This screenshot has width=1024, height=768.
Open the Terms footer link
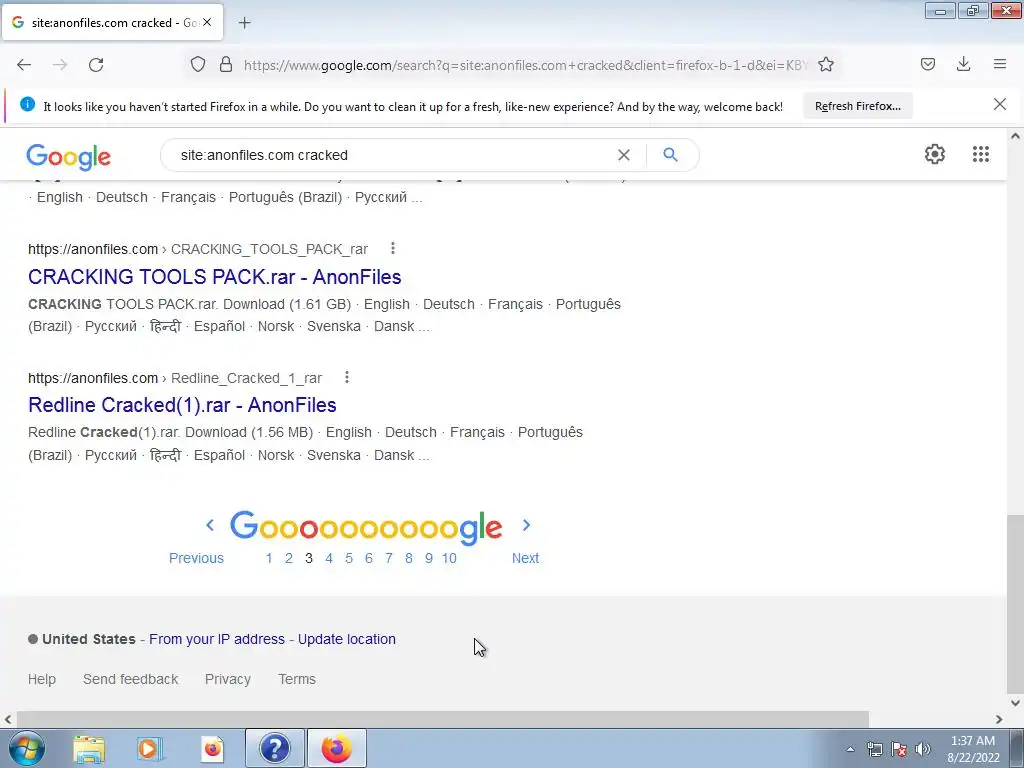296,679
